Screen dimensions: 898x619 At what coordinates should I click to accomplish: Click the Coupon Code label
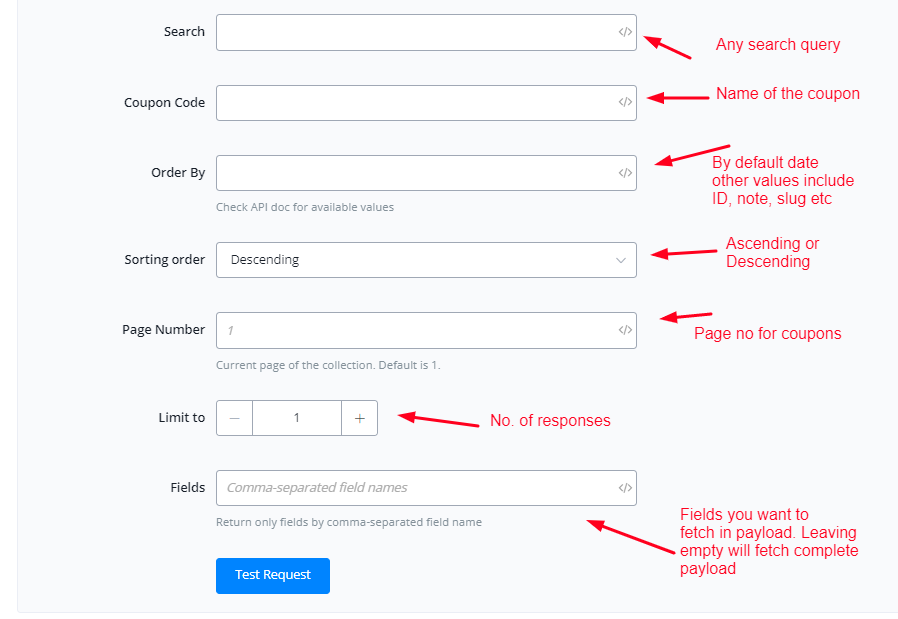click(164, 103)
